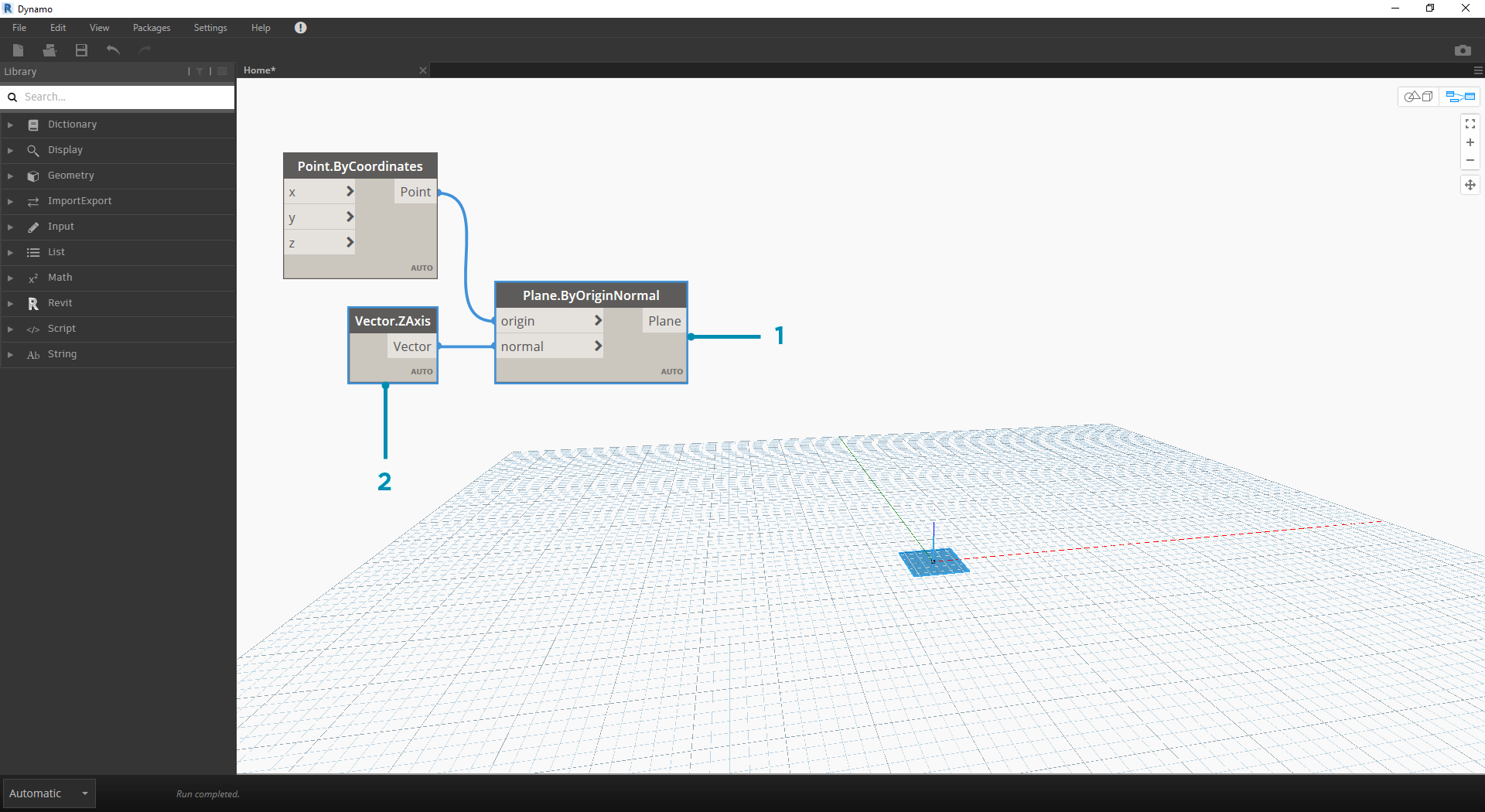Click the Save icon in toolbar

pos(81,50)
